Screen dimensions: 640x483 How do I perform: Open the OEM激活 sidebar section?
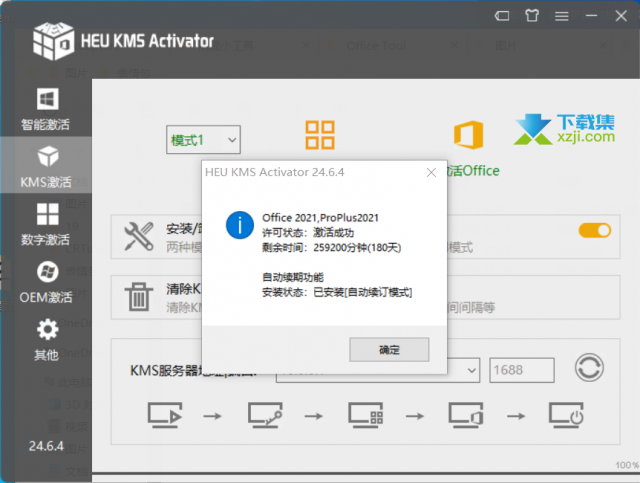(x=45, y=282)
